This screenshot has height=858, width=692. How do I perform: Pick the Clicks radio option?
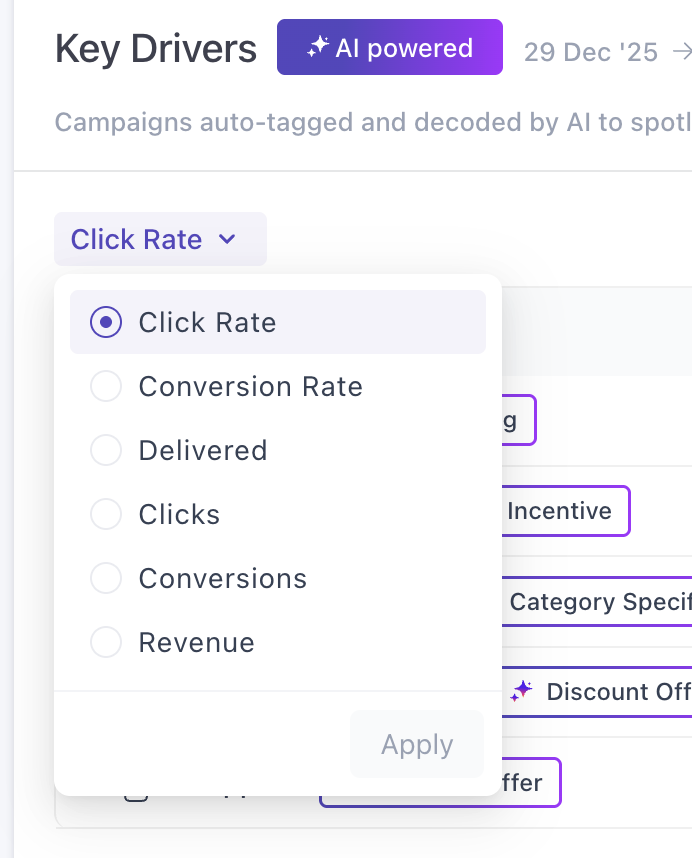tap(106, 514)
